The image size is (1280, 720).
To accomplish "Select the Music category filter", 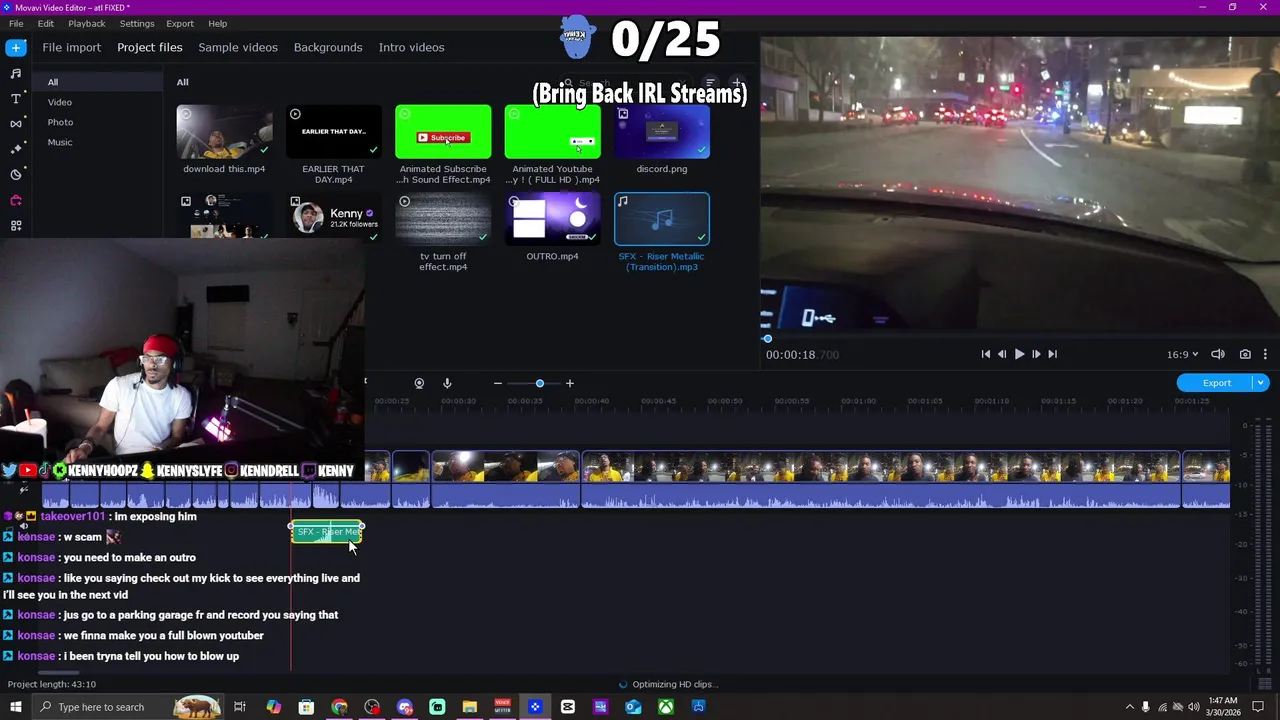I will (60, 142).
